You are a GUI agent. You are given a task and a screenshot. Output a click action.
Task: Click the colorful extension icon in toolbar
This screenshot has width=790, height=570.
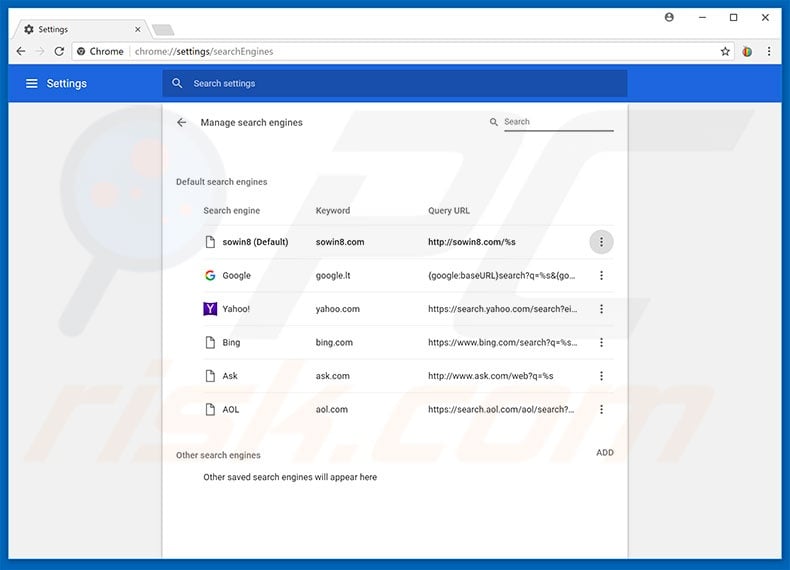tap(747, 51)
